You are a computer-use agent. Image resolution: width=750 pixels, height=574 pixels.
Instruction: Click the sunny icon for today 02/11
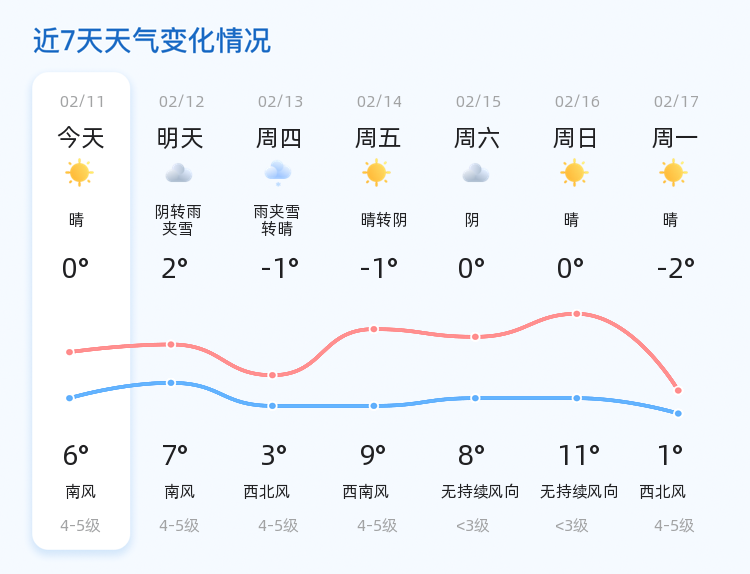click(x=79, y=173)
